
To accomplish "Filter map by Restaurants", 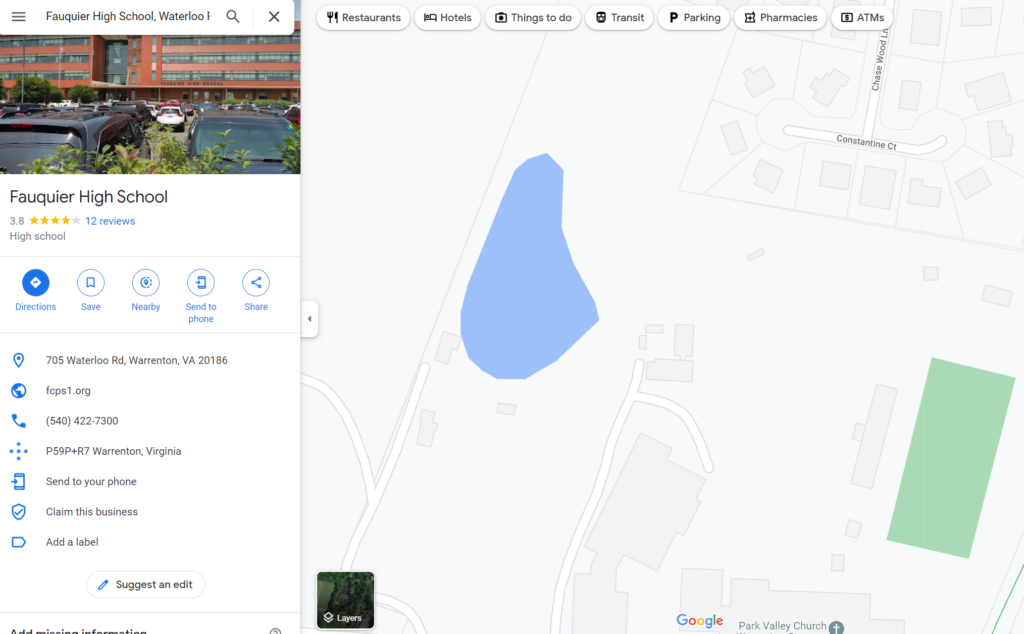I will tap(363, 18).
